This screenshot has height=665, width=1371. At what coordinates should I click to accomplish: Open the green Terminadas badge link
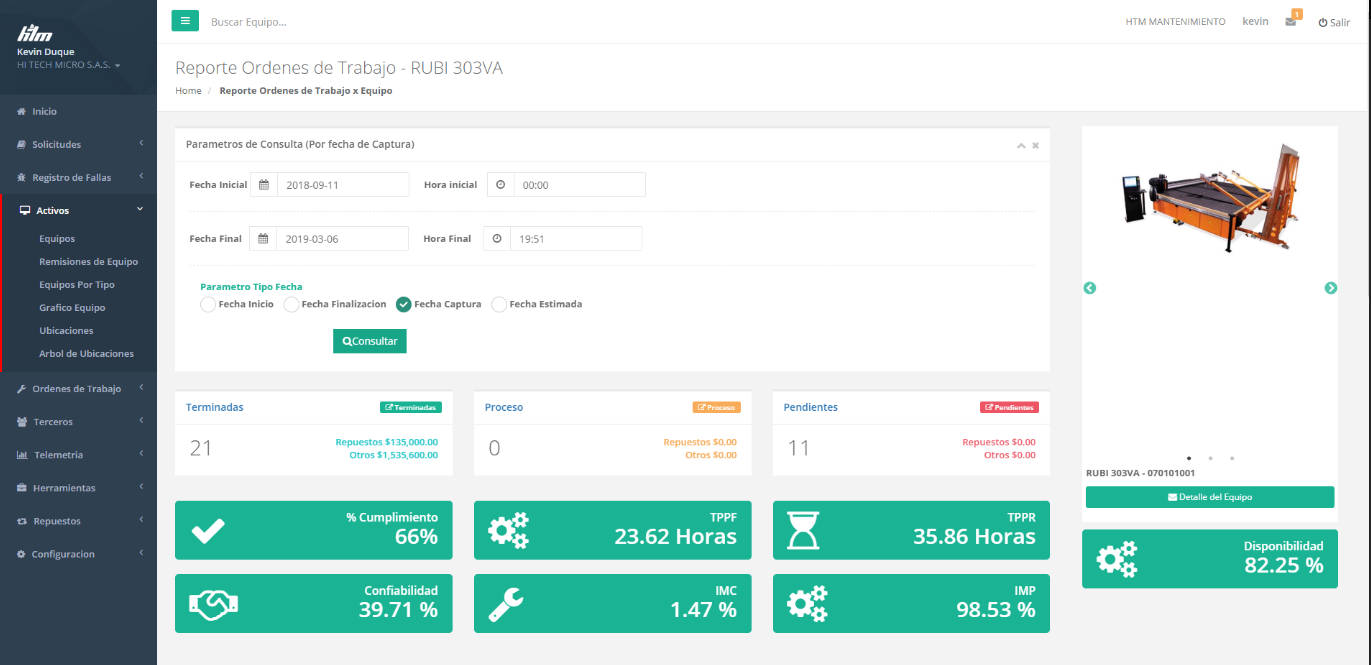[411, 408]
